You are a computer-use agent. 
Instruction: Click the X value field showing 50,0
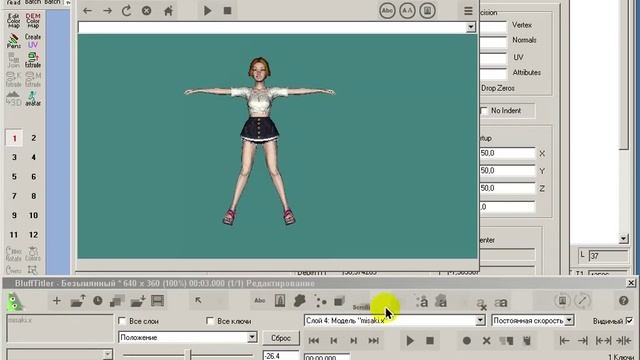[507, 153]
